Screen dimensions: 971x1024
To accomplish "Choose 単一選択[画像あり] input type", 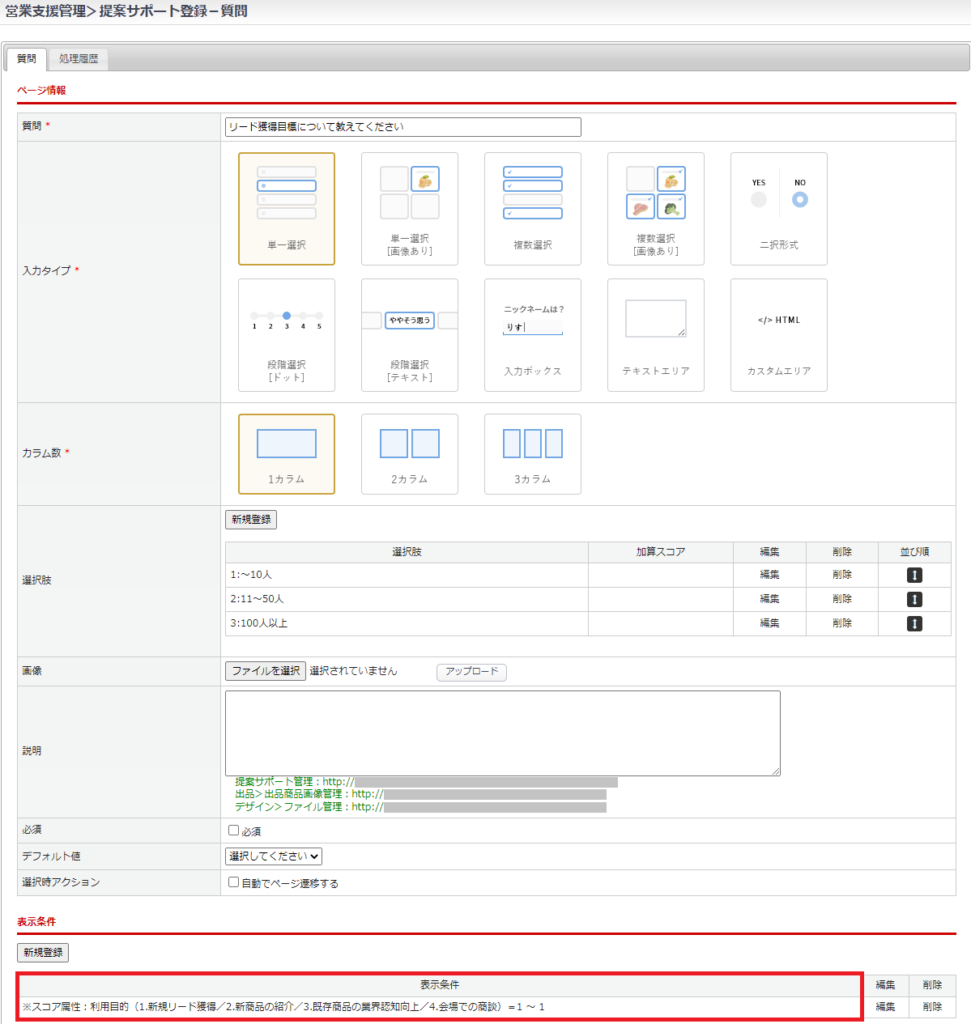I will [409, 208].
